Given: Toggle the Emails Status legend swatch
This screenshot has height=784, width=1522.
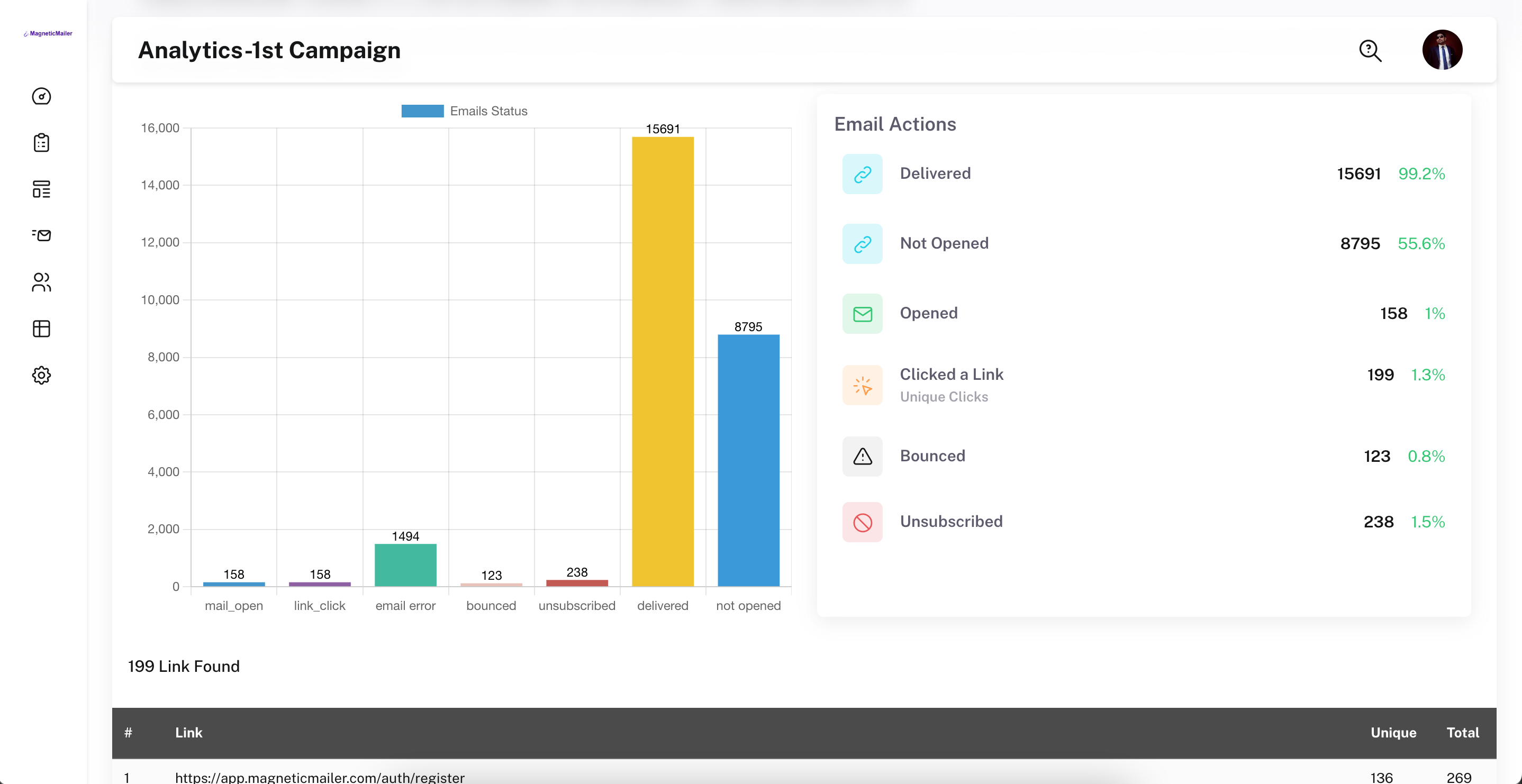Looking at the screenshot, I should click(422, 111).
